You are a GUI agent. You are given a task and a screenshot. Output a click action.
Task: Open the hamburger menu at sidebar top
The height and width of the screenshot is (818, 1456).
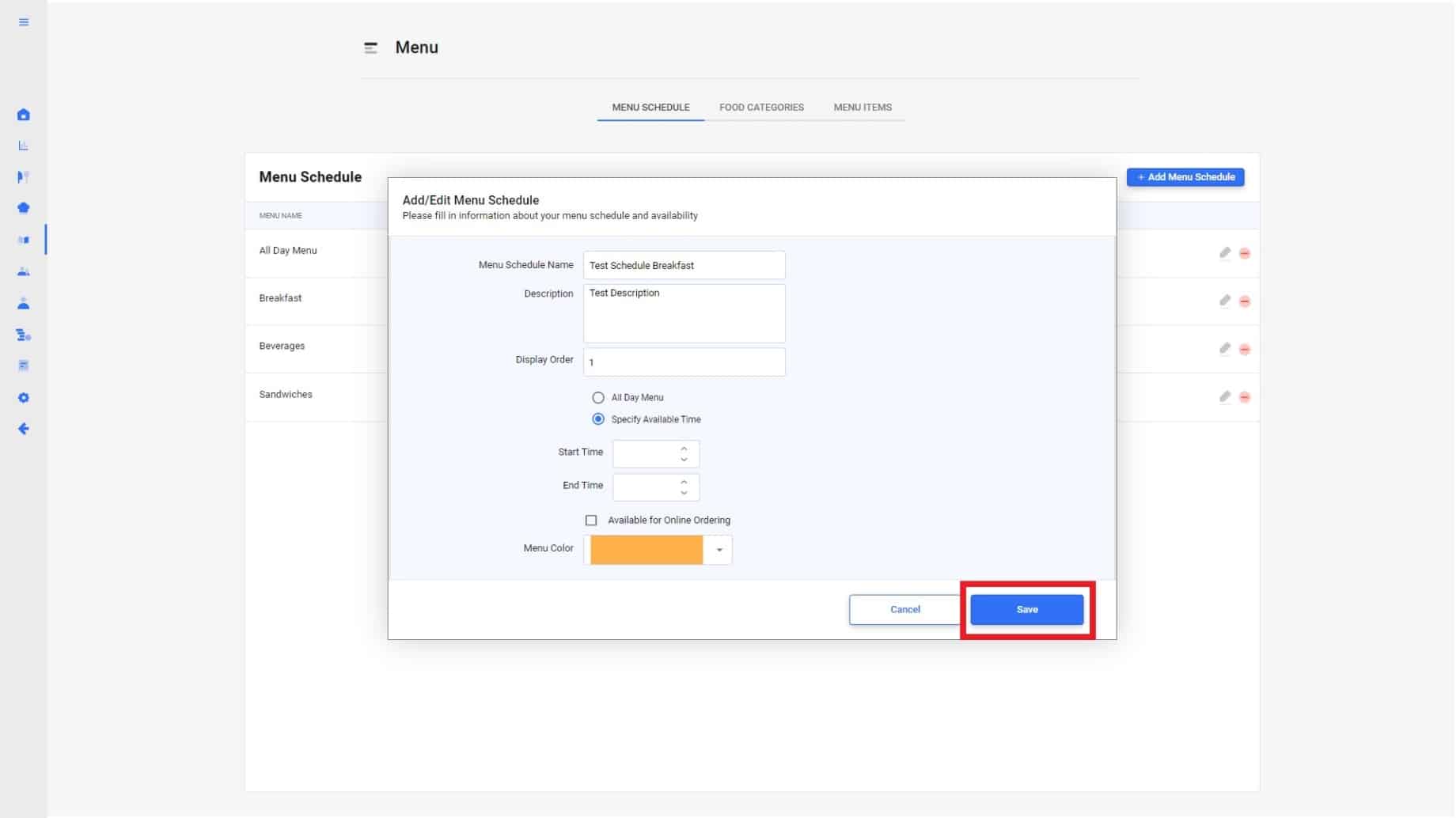point(24,22)
